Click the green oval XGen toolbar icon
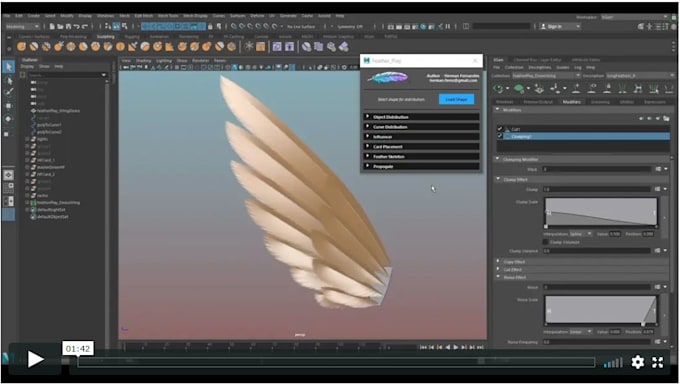The image size is (680, 386). click(519, 89)
